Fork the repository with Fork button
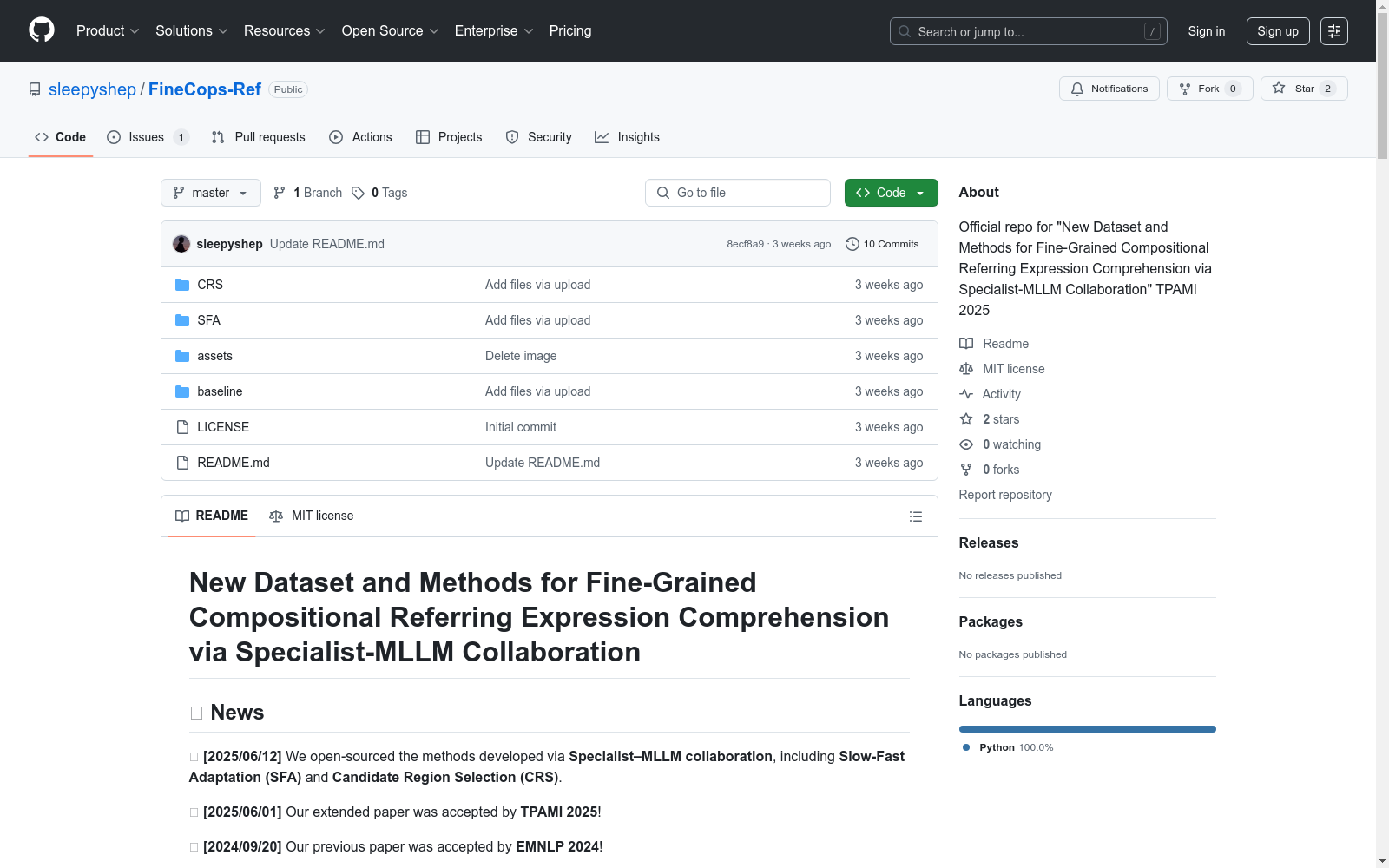1389x868 pixels. pos(1210,89)
